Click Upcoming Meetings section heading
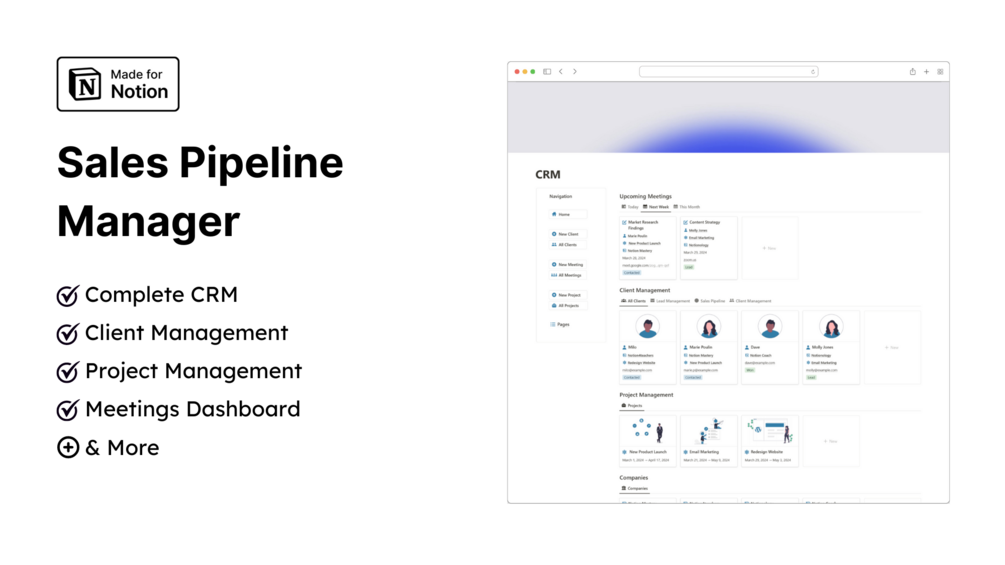1005x565 pixels. click(x=645, y=197)
